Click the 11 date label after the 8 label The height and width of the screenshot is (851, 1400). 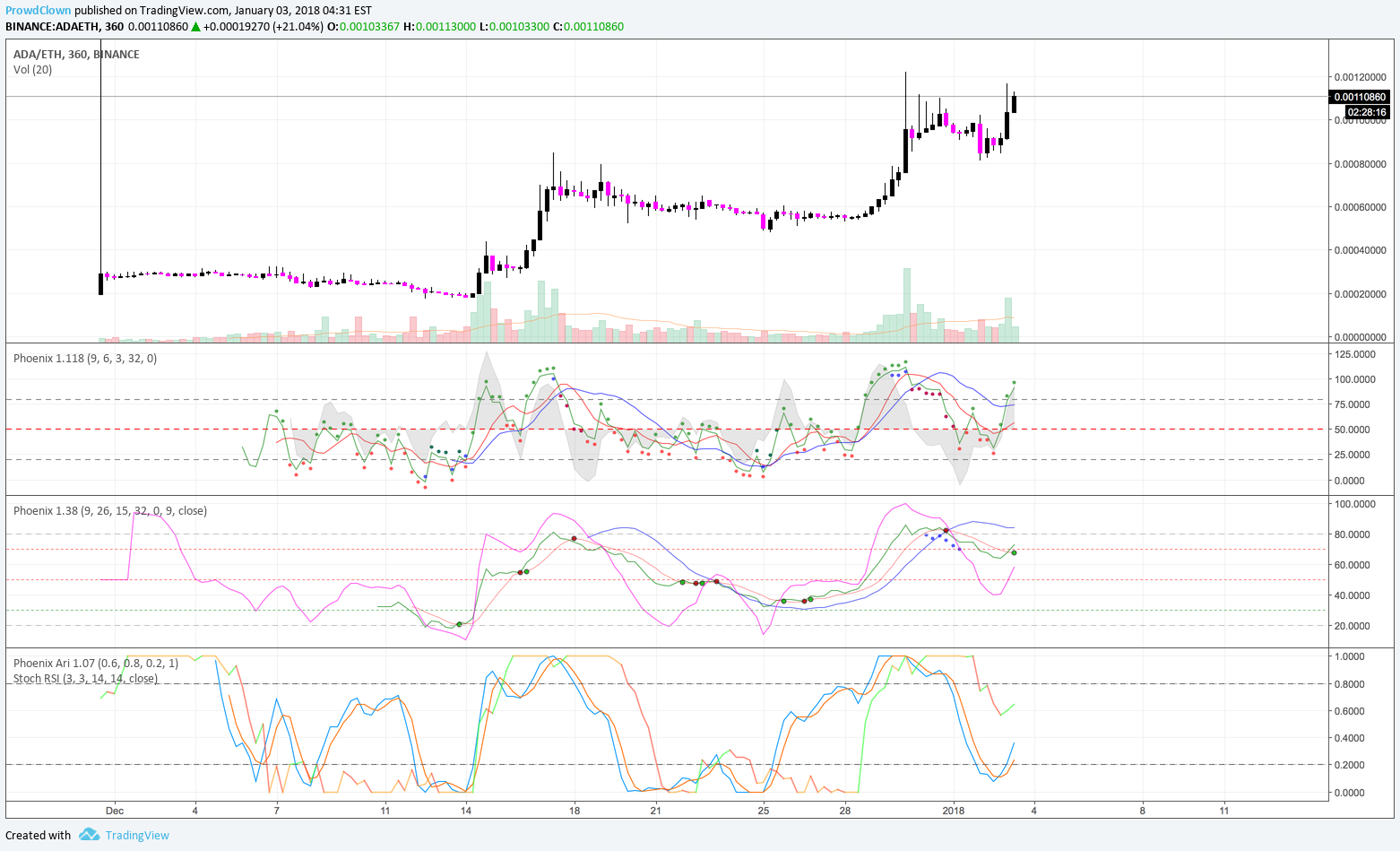(x=1224, y=811)
